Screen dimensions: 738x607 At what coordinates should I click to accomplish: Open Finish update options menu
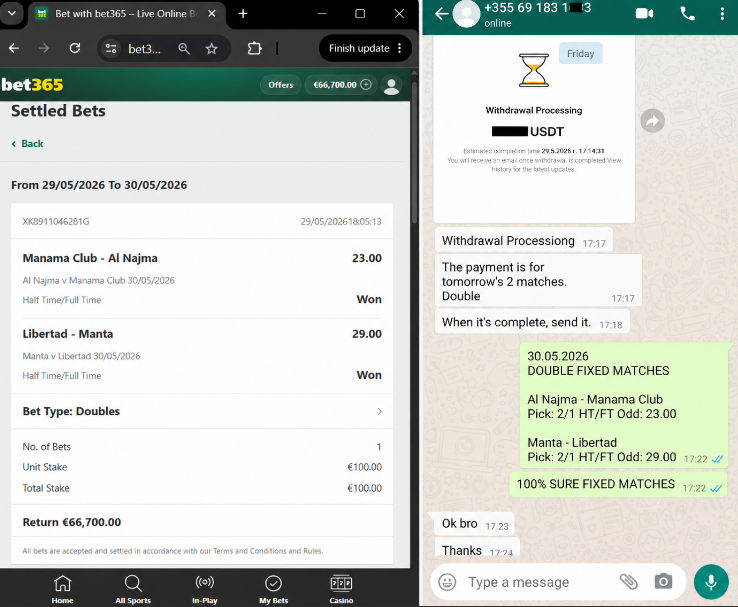tap(400, 48)
